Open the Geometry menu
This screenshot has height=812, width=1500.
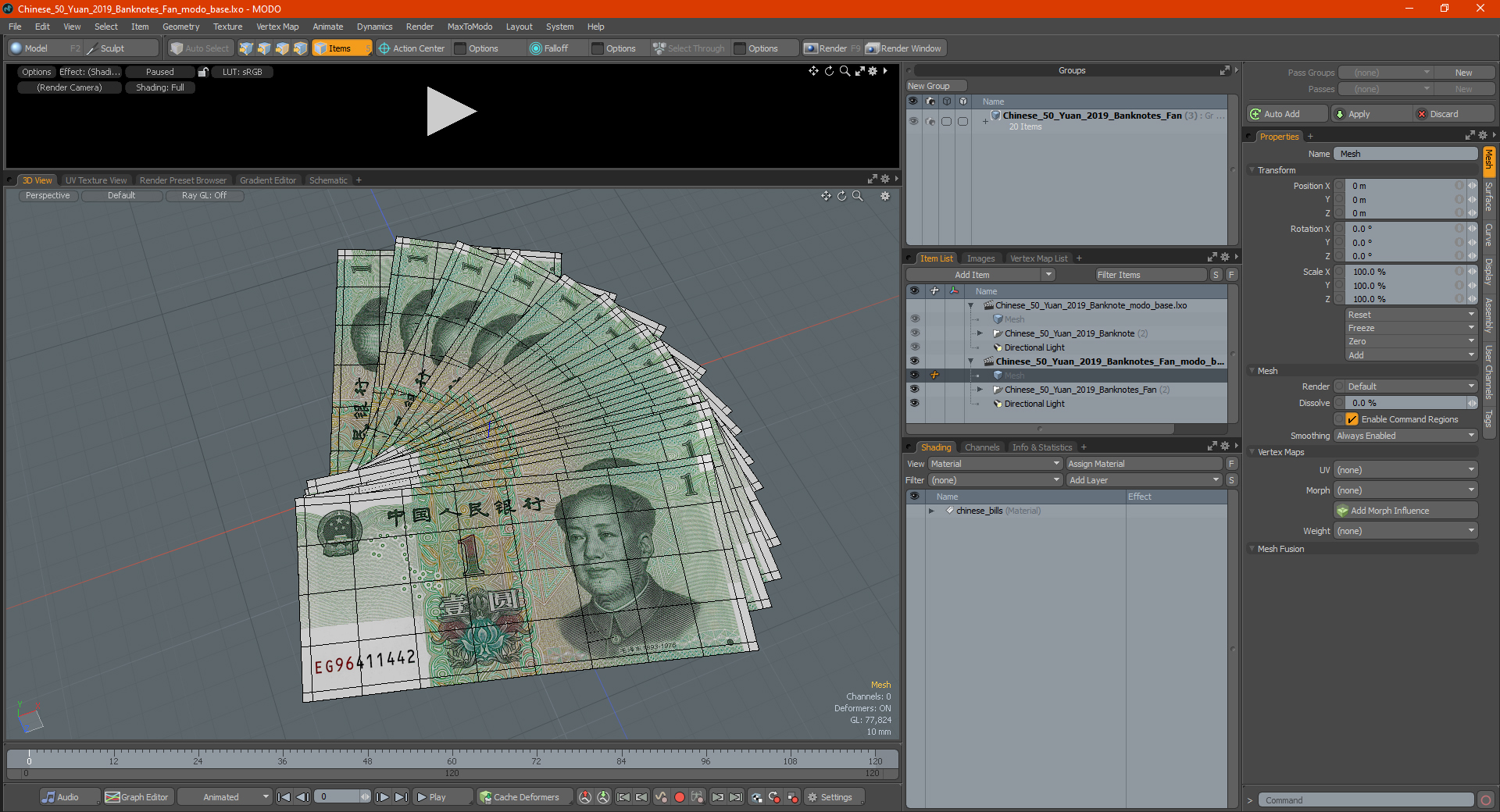click(x=180, y=27)
